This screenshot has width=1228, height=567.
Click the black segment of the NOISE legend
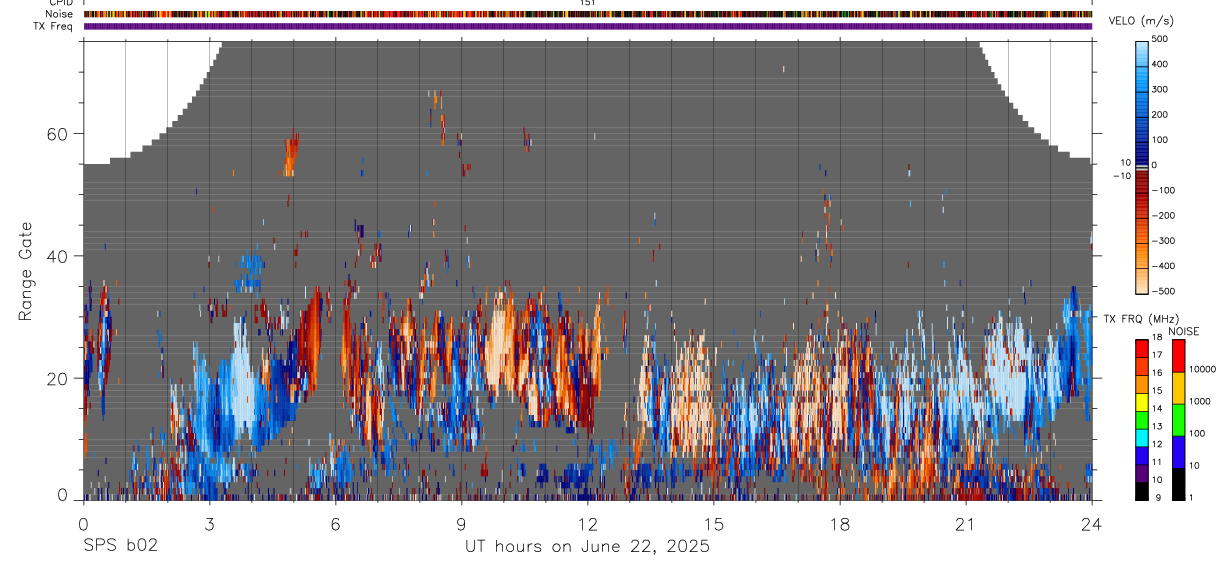pos(1179,484)
